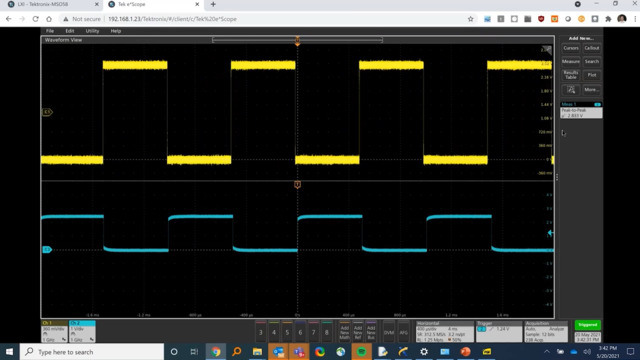Turn on channel 7
This screenshot has height=360, width=640.
pos(313,332)
